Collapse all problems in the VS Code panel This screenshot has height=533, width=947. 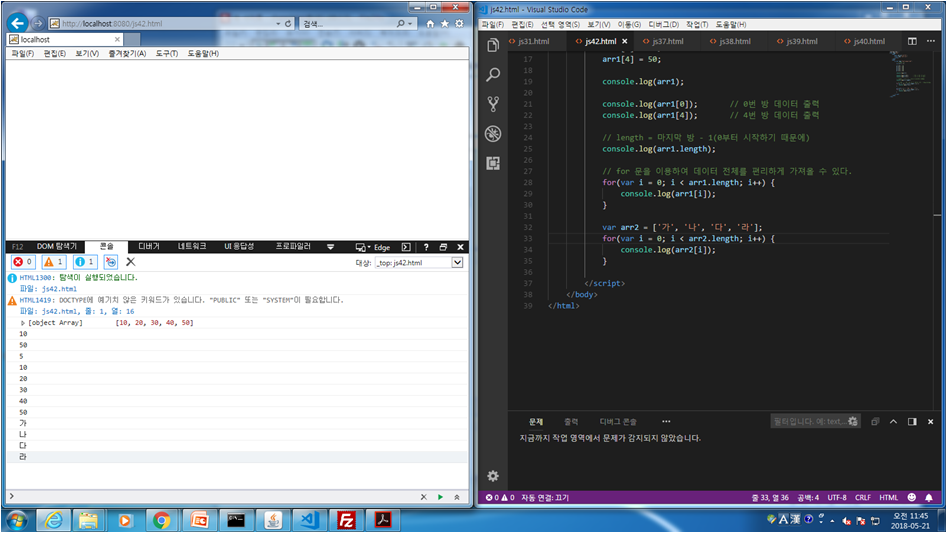(875, 421)
